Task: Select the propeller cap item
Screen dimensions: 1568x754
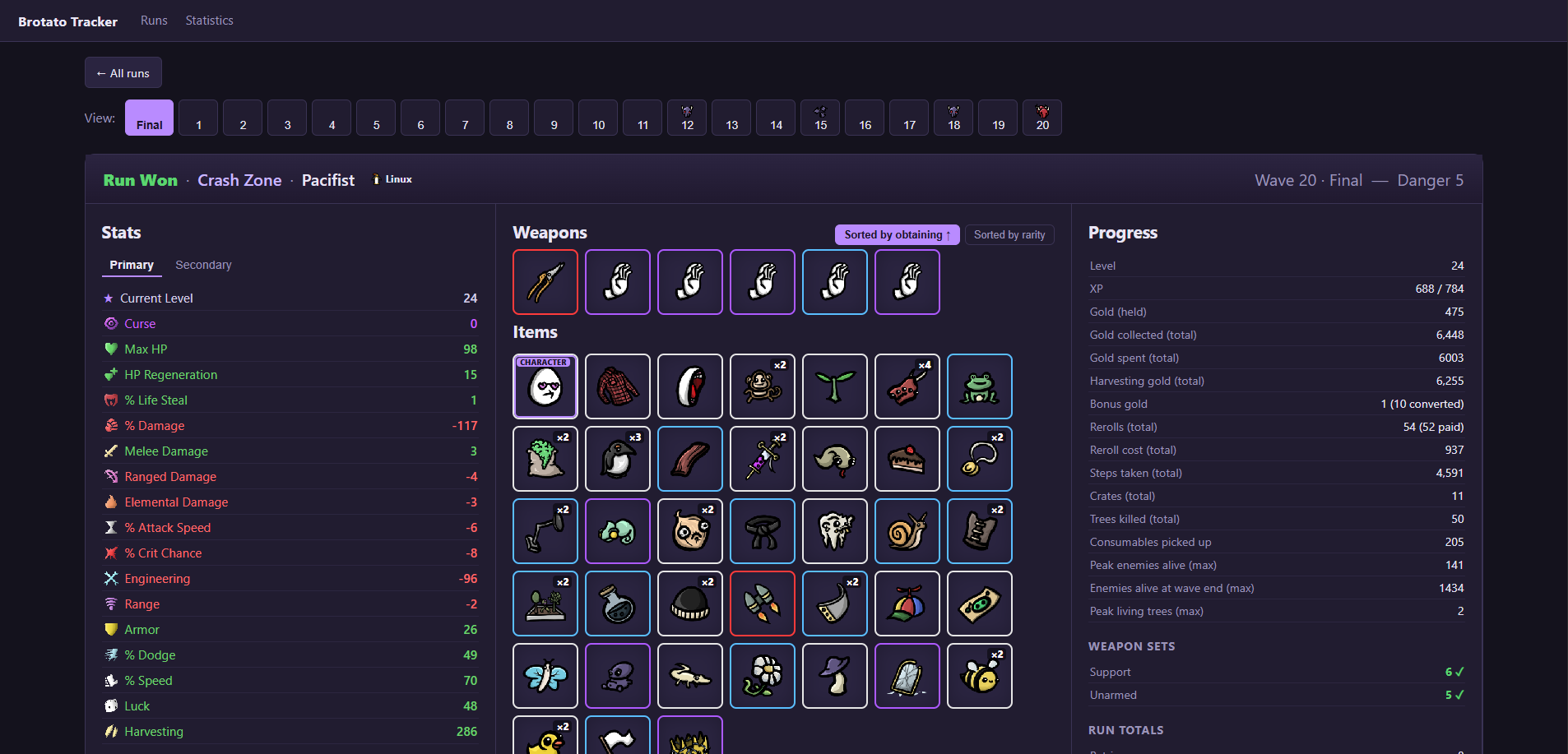Action: [907, 604]
